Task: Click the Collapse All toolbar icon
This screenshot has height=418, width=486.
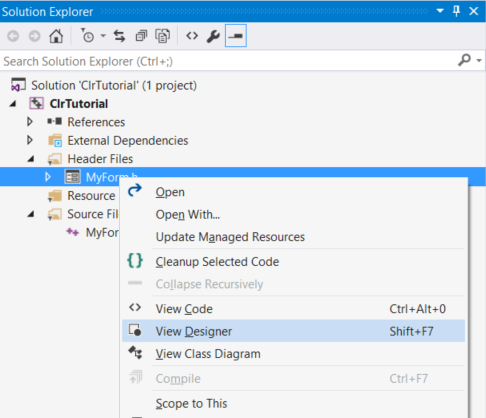Action: [141, 36]
